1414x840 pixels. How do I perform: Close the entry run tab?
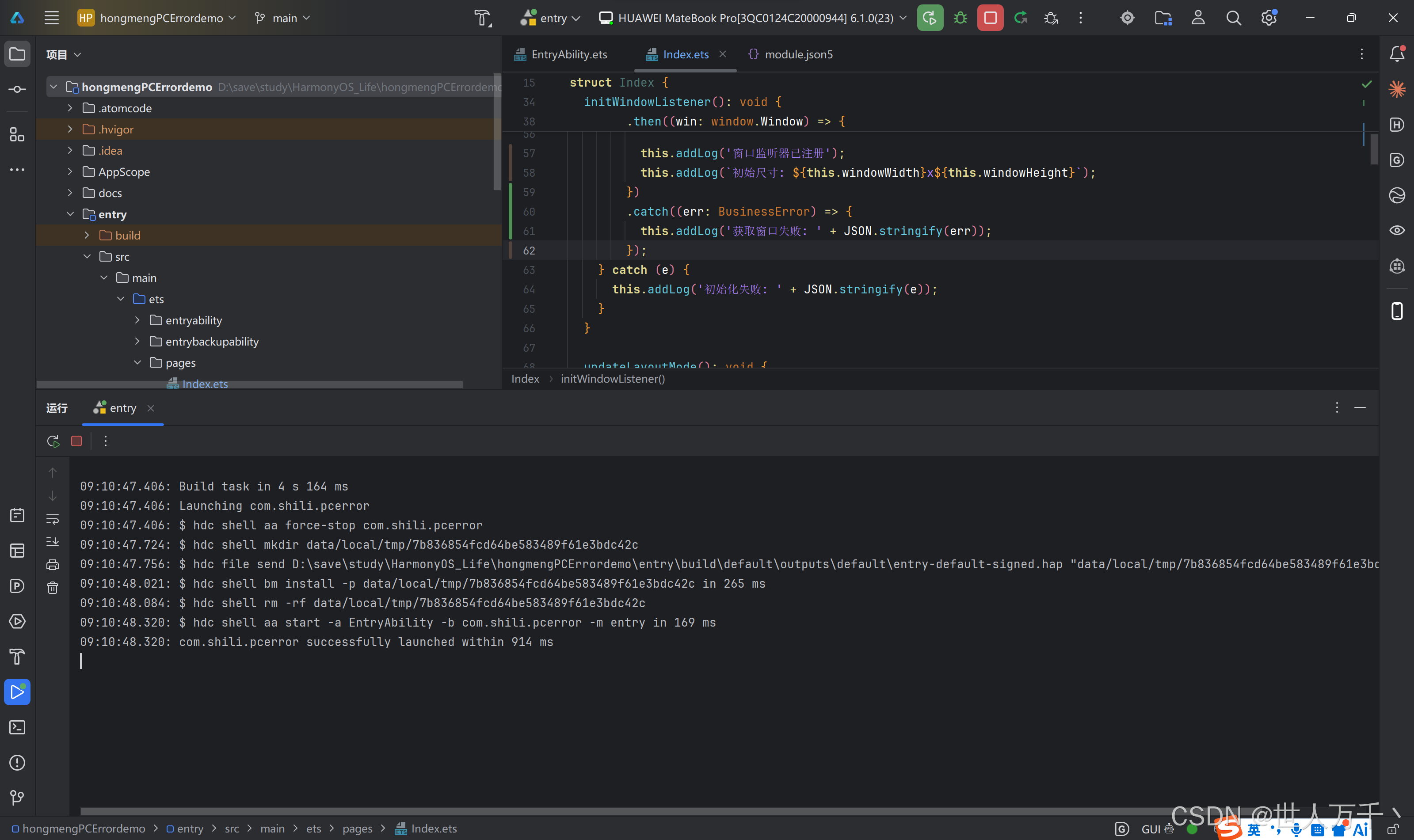click(151, 408)
